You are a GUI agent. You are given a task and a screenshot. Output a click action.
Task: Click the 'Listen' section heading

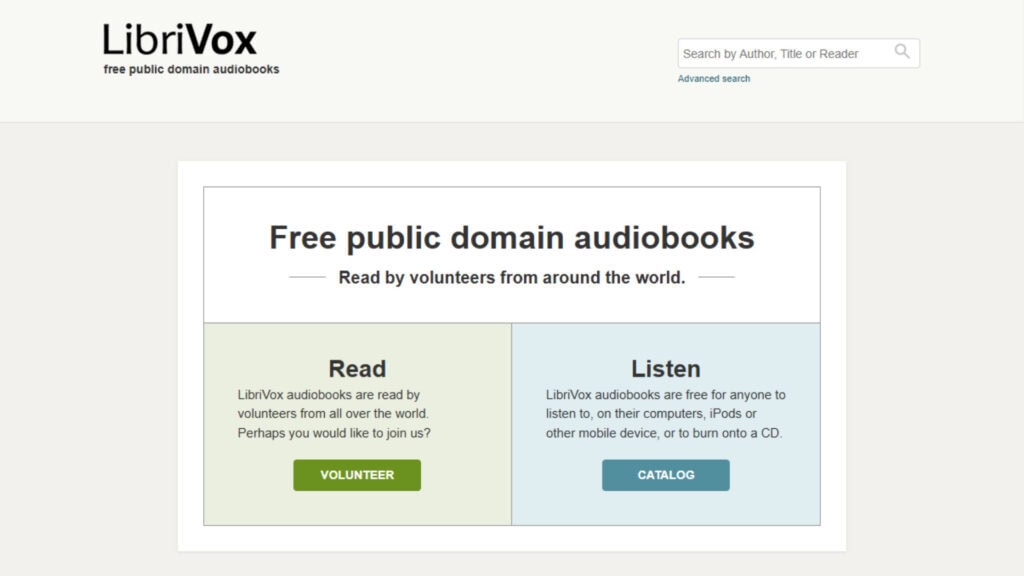click(x=665, y=368)
